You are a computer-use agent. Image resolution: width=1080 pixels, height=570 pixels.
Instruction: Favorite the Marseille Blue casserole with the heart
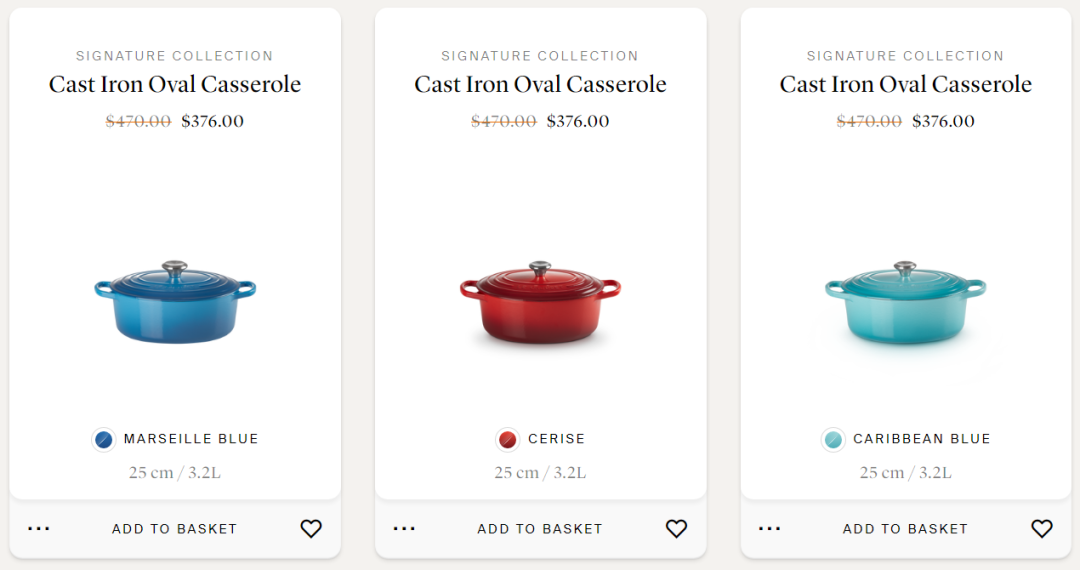coord(311,529)
